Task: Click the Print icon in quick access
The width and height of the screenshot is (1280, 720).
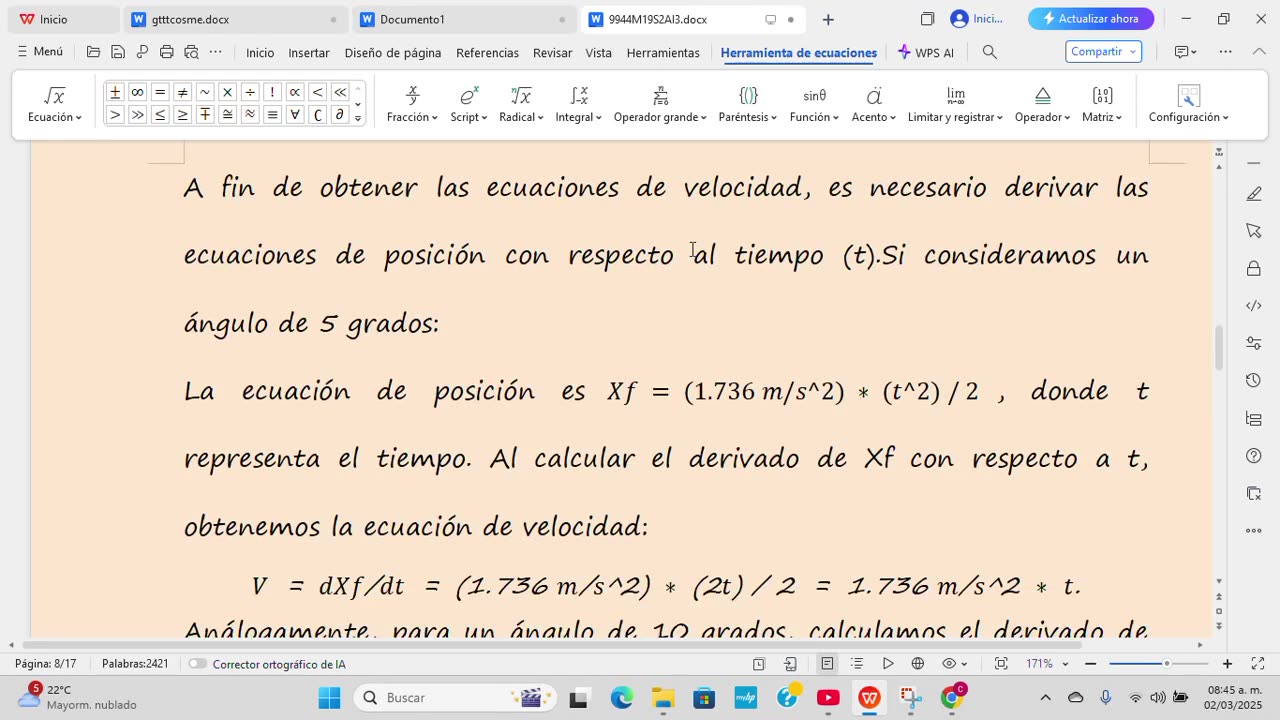Action: (166, 52)
